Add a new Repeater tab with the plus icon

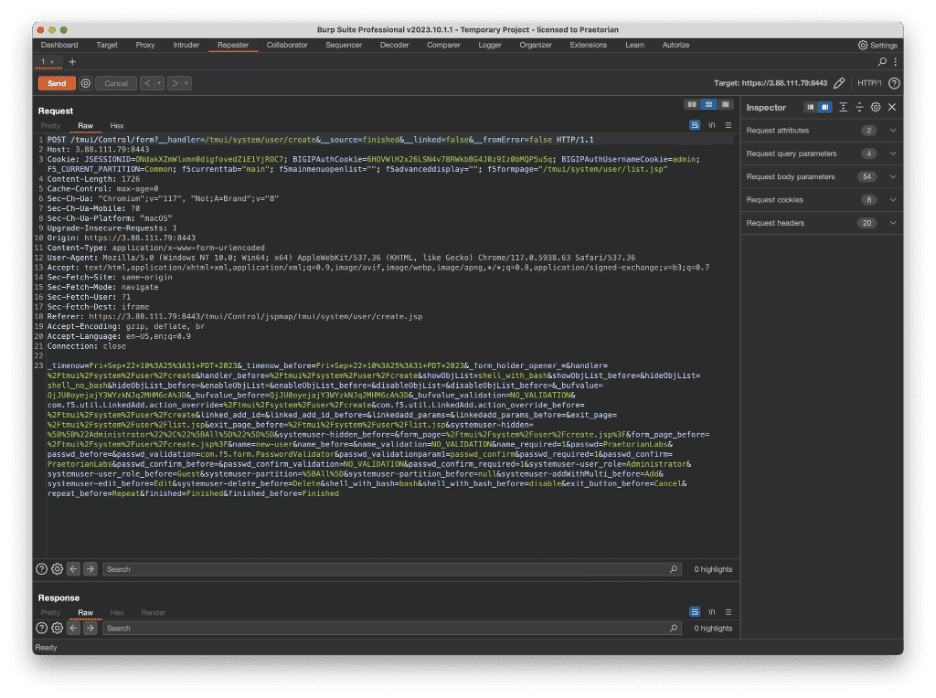72,62
